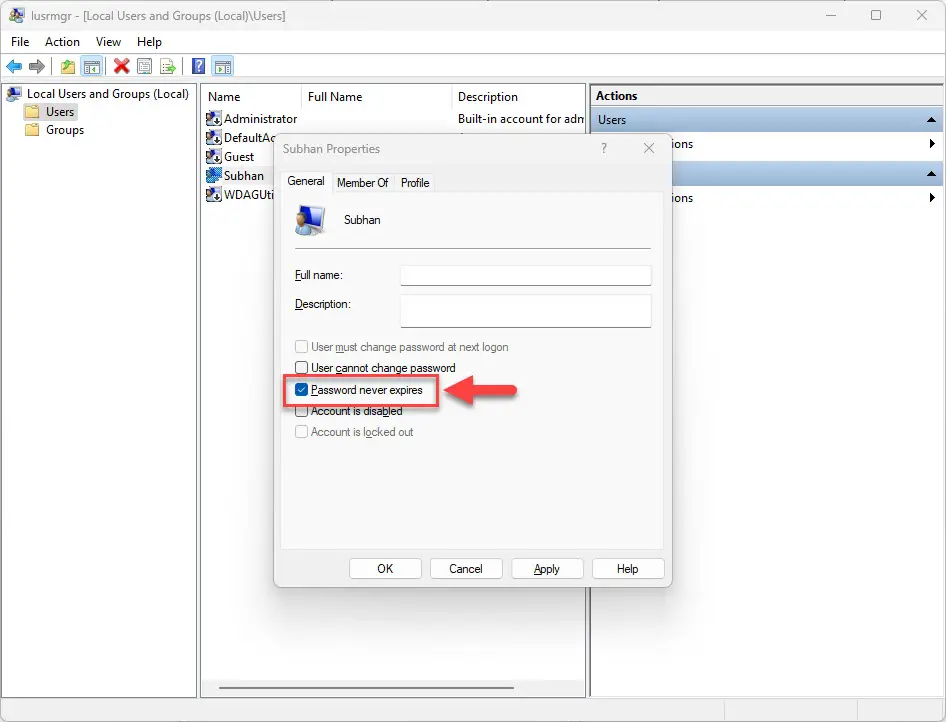Toggle the Show/Hide Action Pane icon

(x=223, y=66)
